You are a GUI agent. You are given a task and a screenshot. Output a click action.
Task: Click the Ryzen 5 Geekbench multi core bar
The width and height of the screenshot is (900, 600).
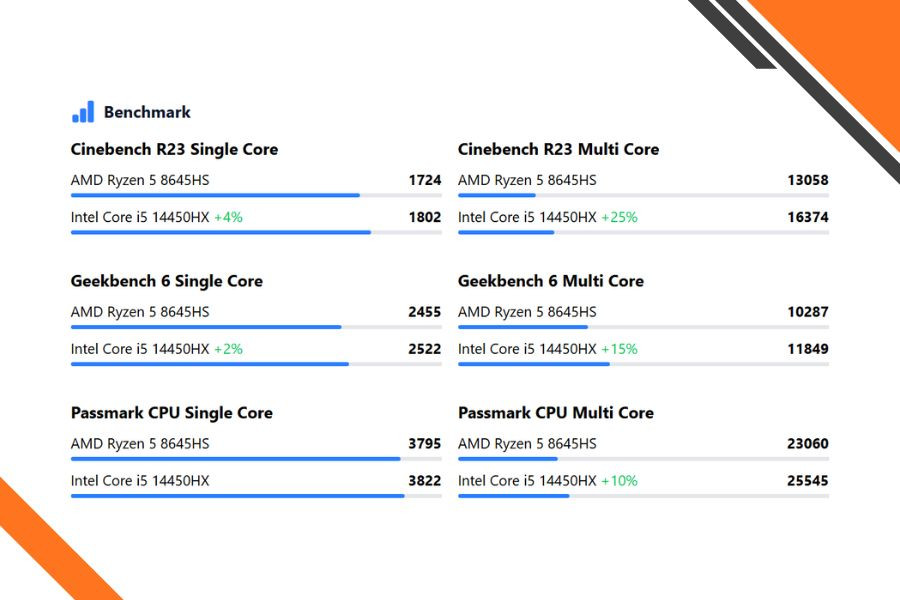(x=523, y=327)
